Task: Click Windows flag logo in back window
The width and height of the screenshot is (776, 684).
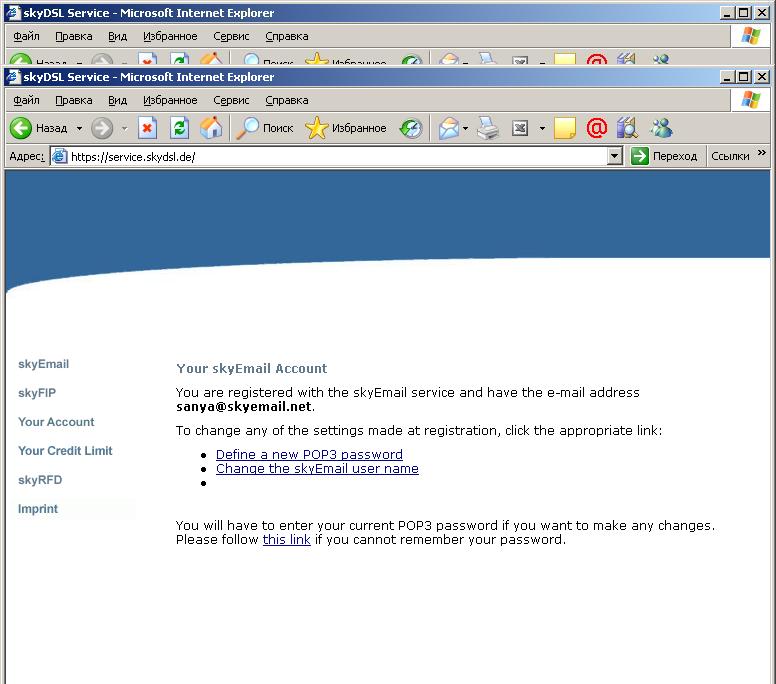Action: (750, 36)
